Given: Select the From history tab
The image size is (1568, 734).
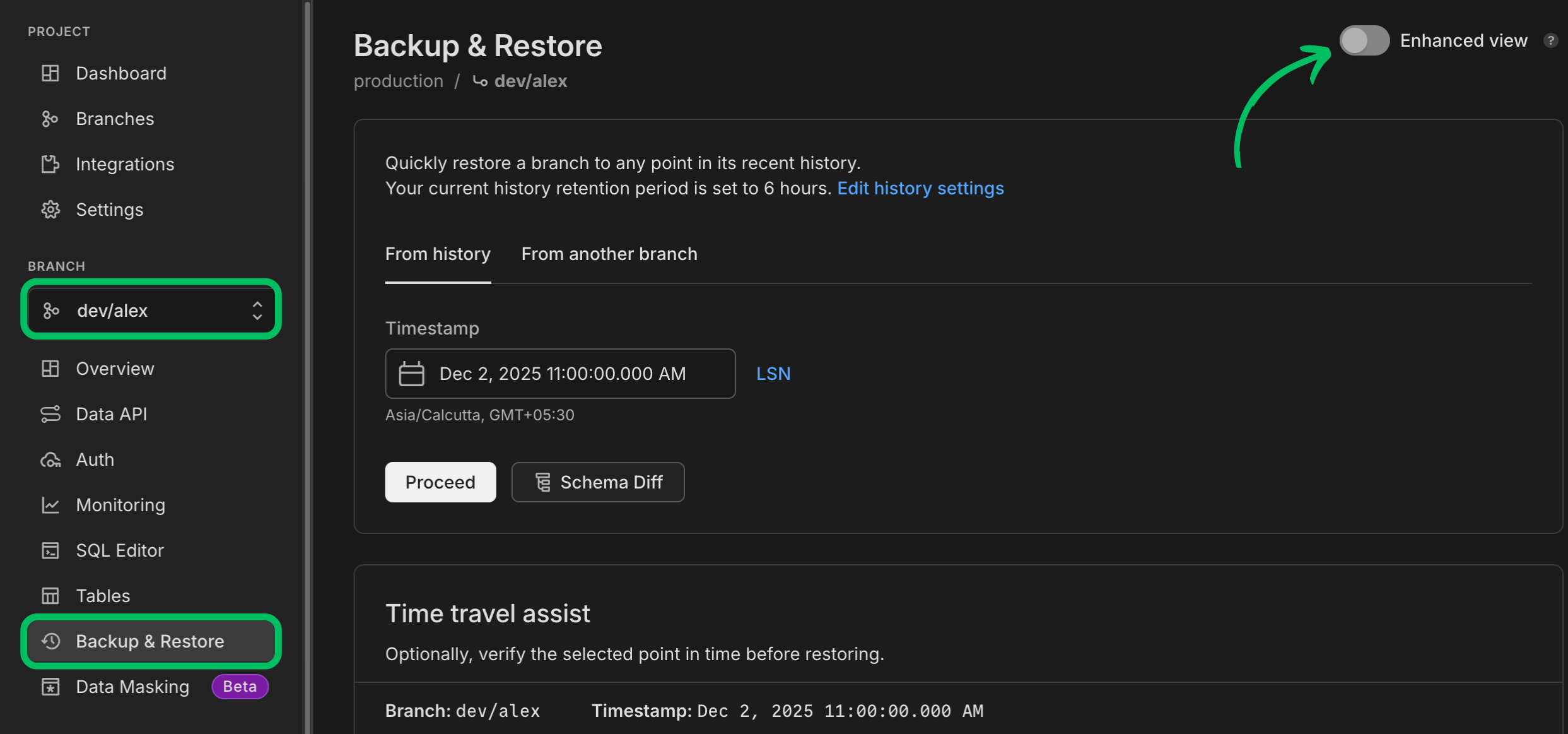Looking at the screenshot, I should pyautogui.click(x=438, y=254).
